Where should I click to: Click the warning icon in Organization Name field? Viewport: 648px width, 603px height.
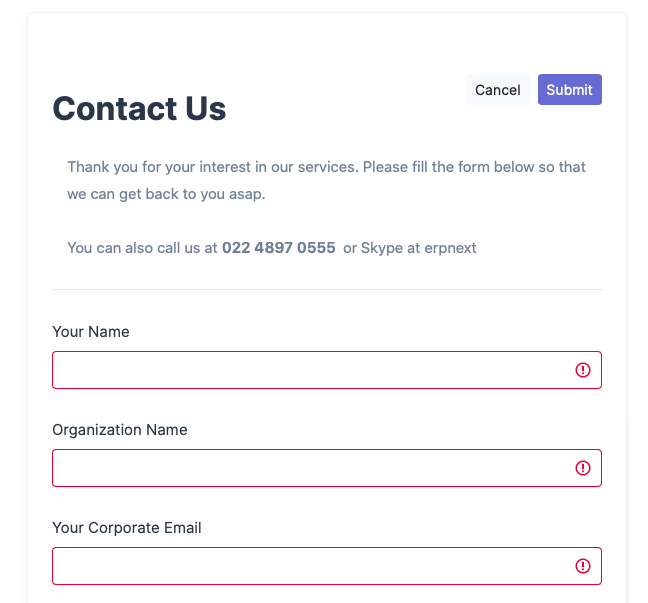coord(583,468)
